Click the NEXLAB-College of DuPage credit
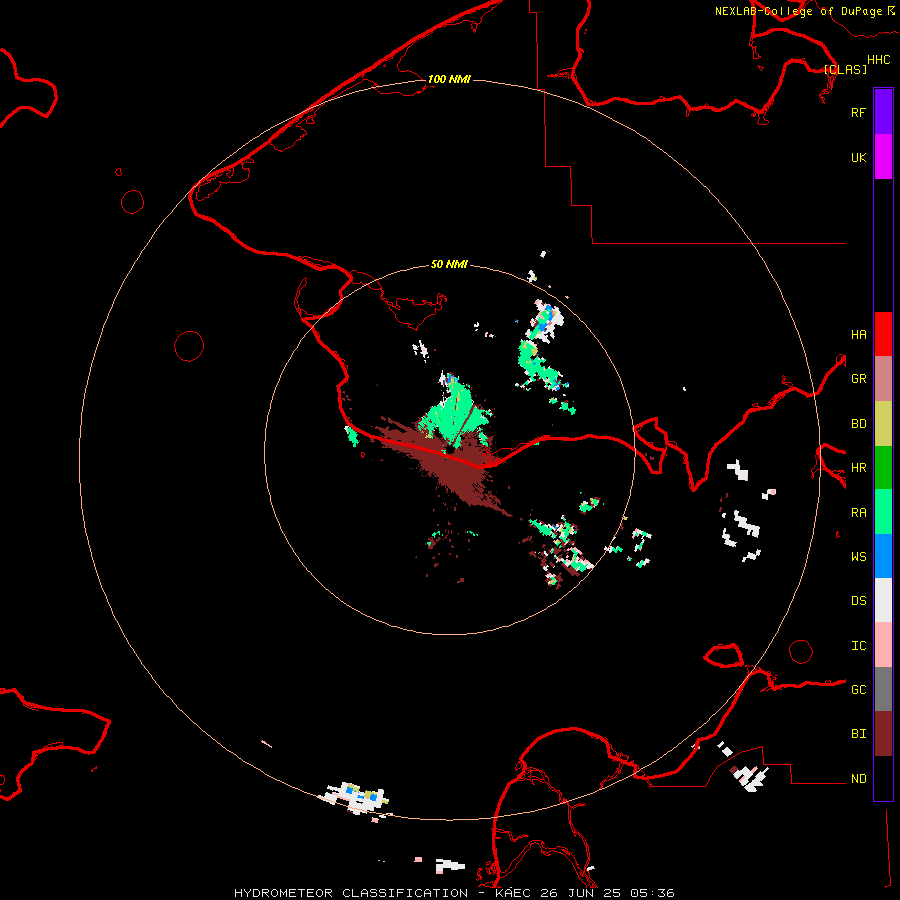Image resolution: width=900 pixels, height=900 pixels. [x=804, y=11]
